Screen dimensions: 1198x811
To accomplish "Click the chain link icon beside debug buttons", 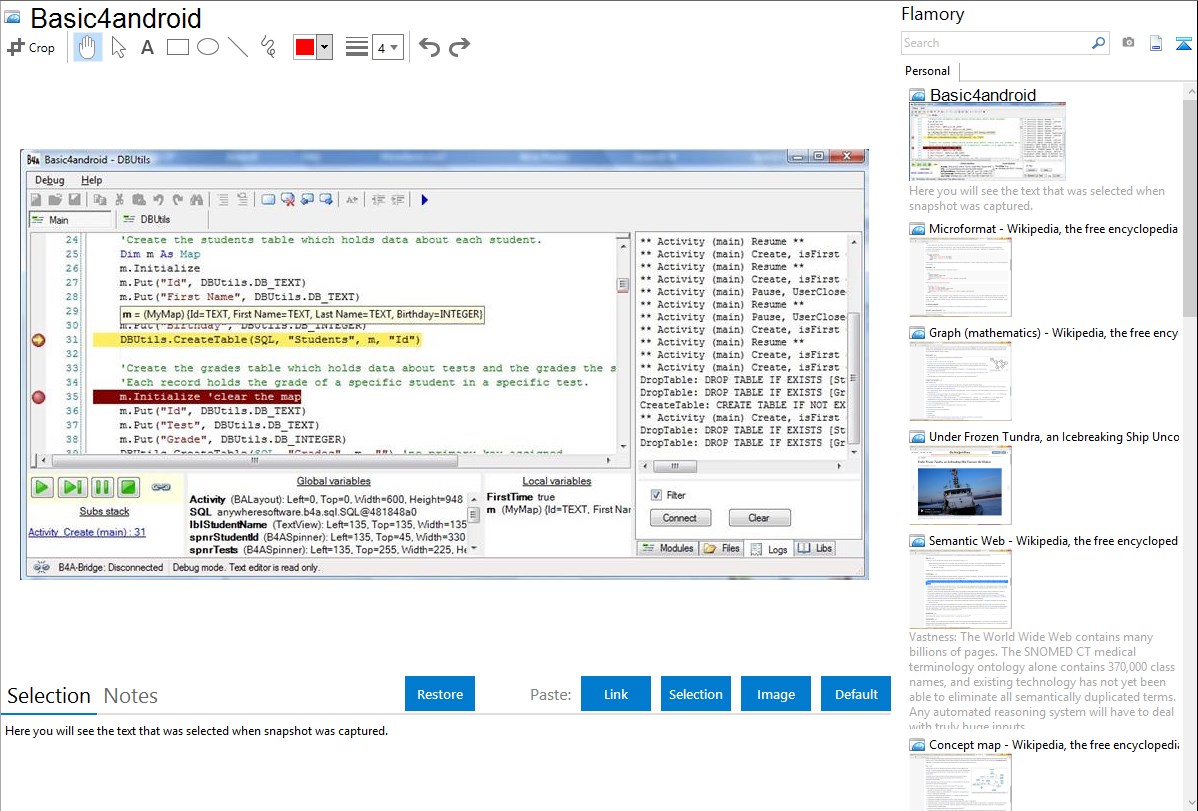I will 160,487.
